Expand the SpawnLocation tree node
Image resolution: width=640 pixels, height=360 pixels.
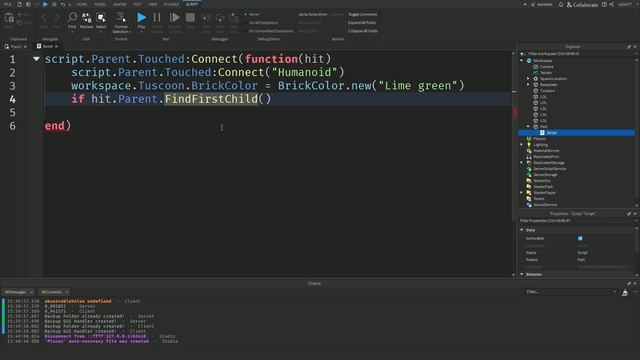[528, 78]
